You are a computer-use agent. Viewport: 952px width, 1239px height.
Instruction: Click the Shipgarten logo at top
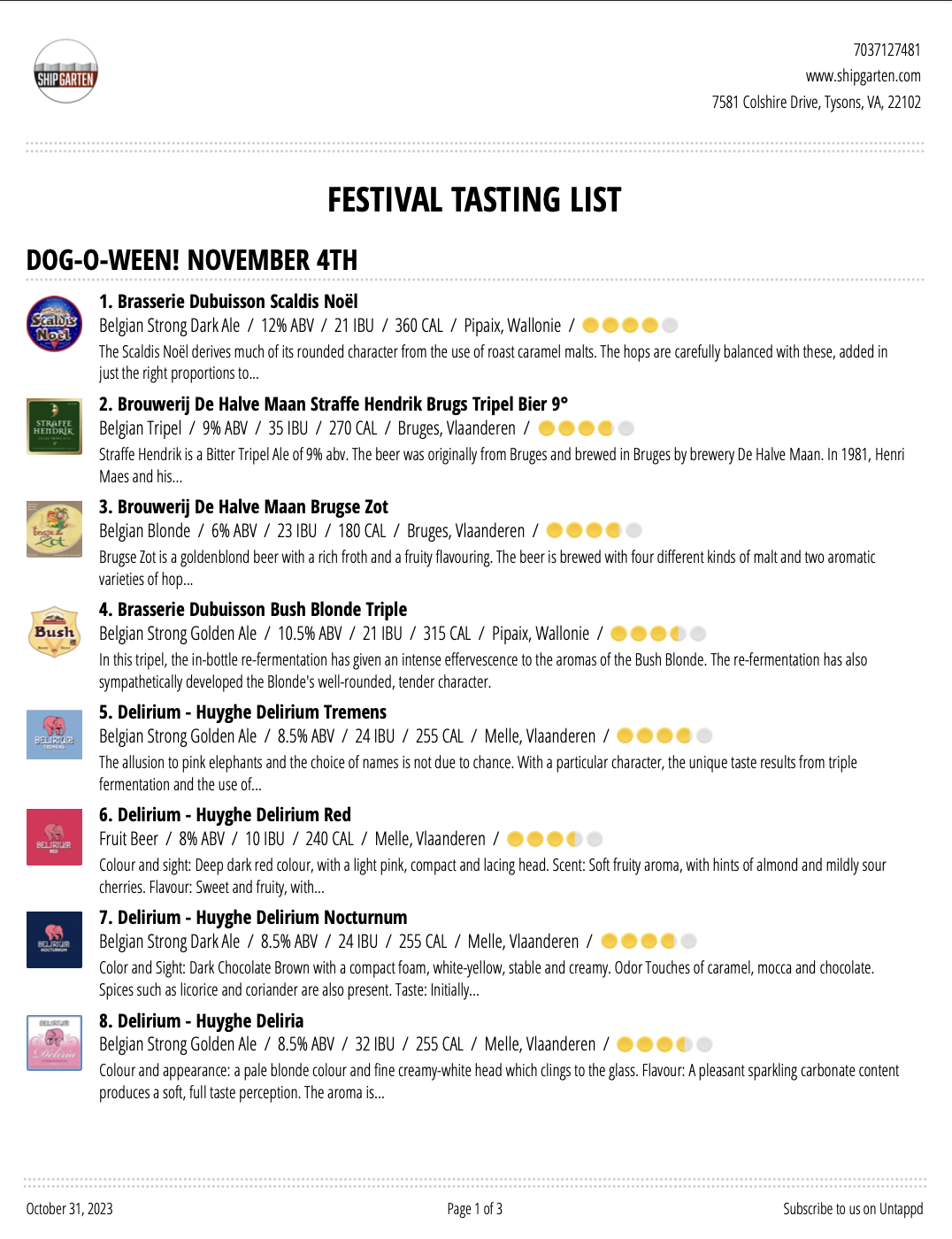tap(65, 72)
